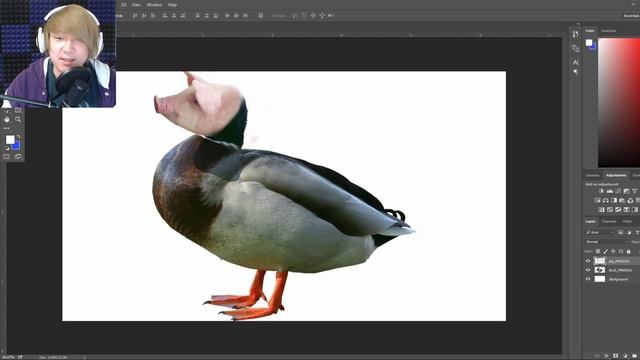The height and width of the screenshot is (360, 640).
Task: Select the Zoom tool in toolbar
Action: pyautogui.click(x=18, y=120)
